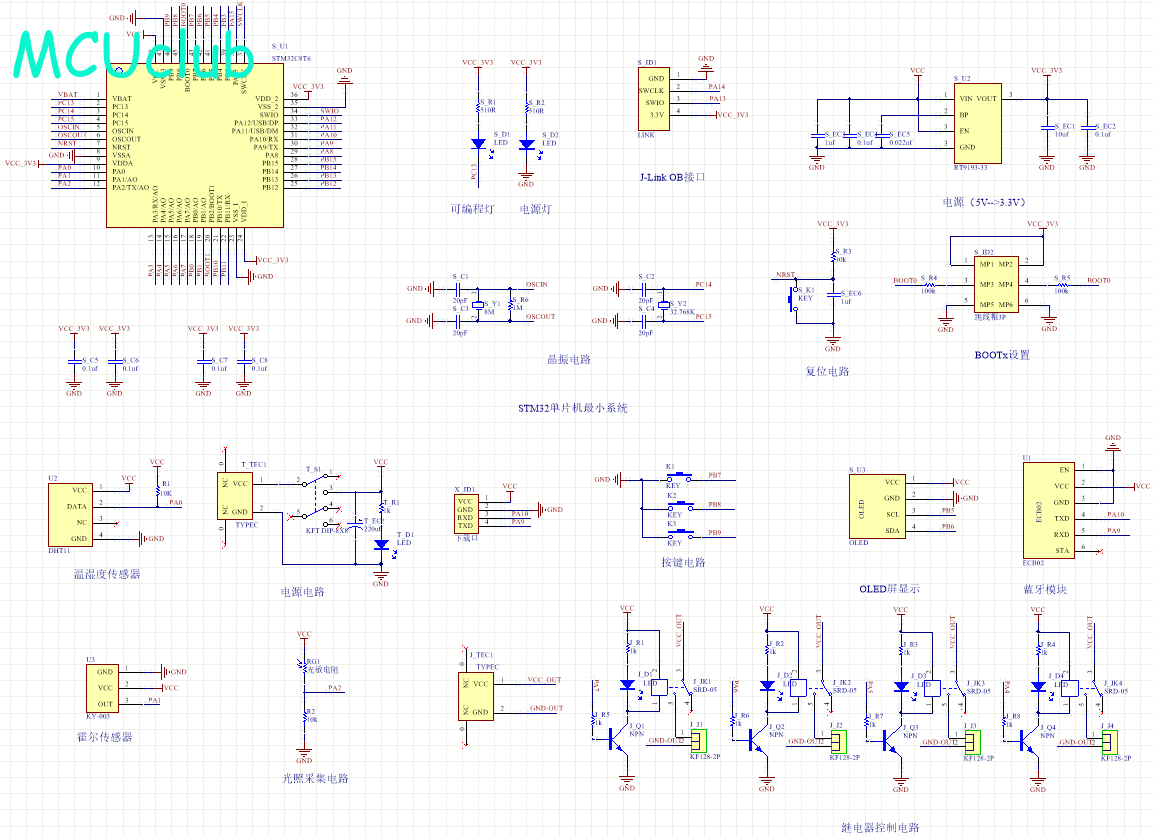Click the '晶振电路' label
Image resolution: width=1154 pixels, height=837 pixels.
tap(569, 359)
